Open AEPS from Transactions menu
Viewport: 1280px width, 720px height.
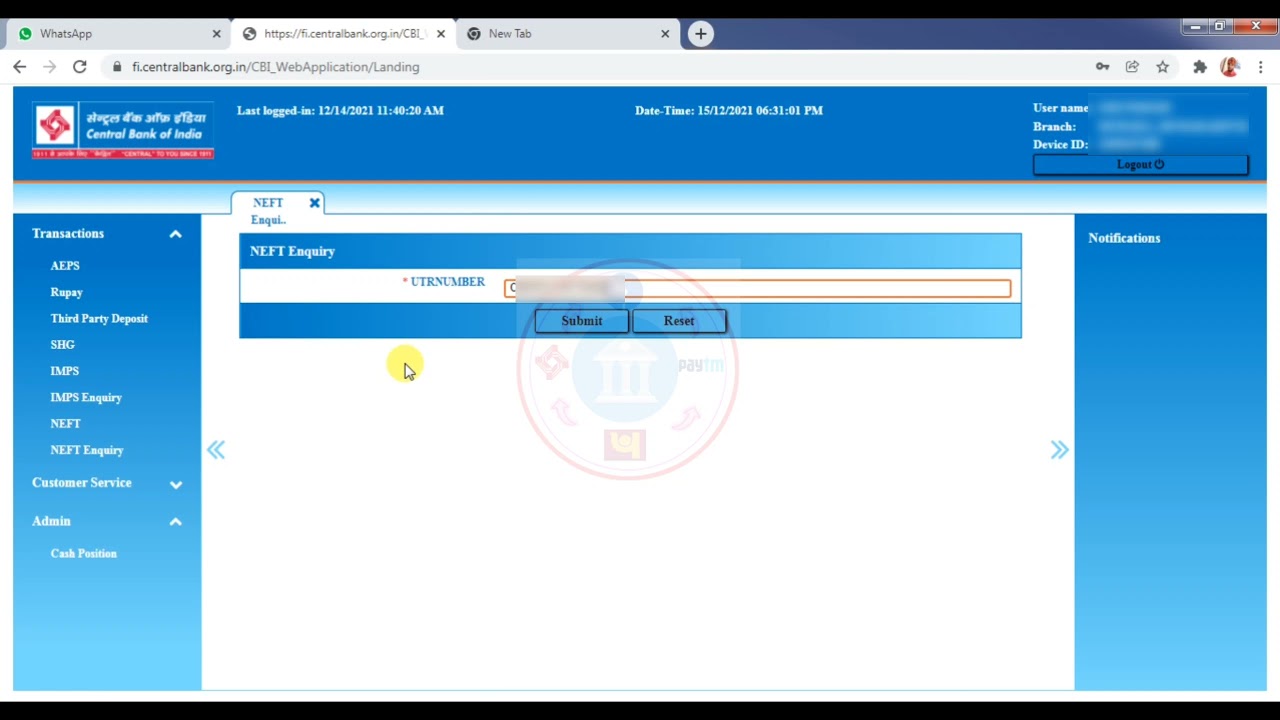coord(65,266)
